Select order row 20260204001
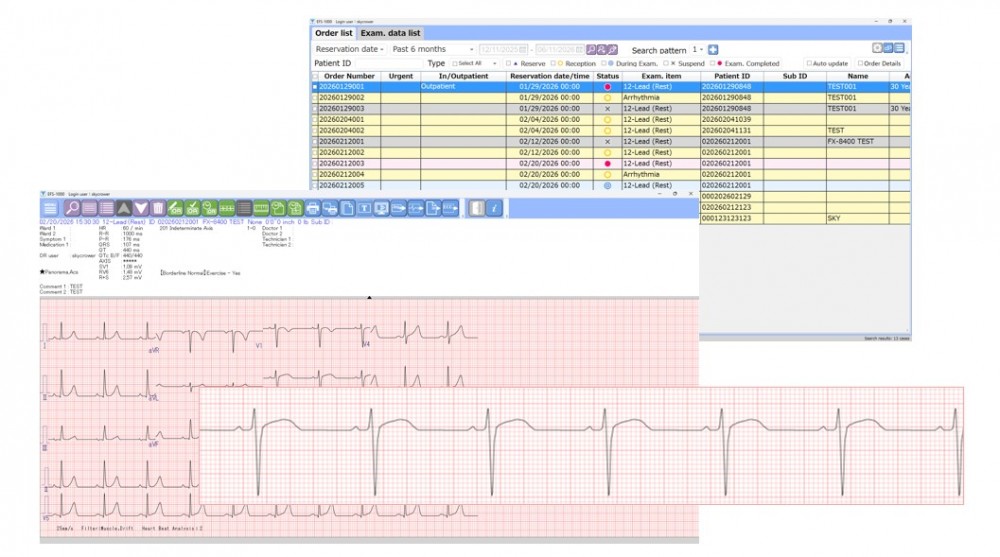This screenshot has width=1000, height=557. pos(611,119)
